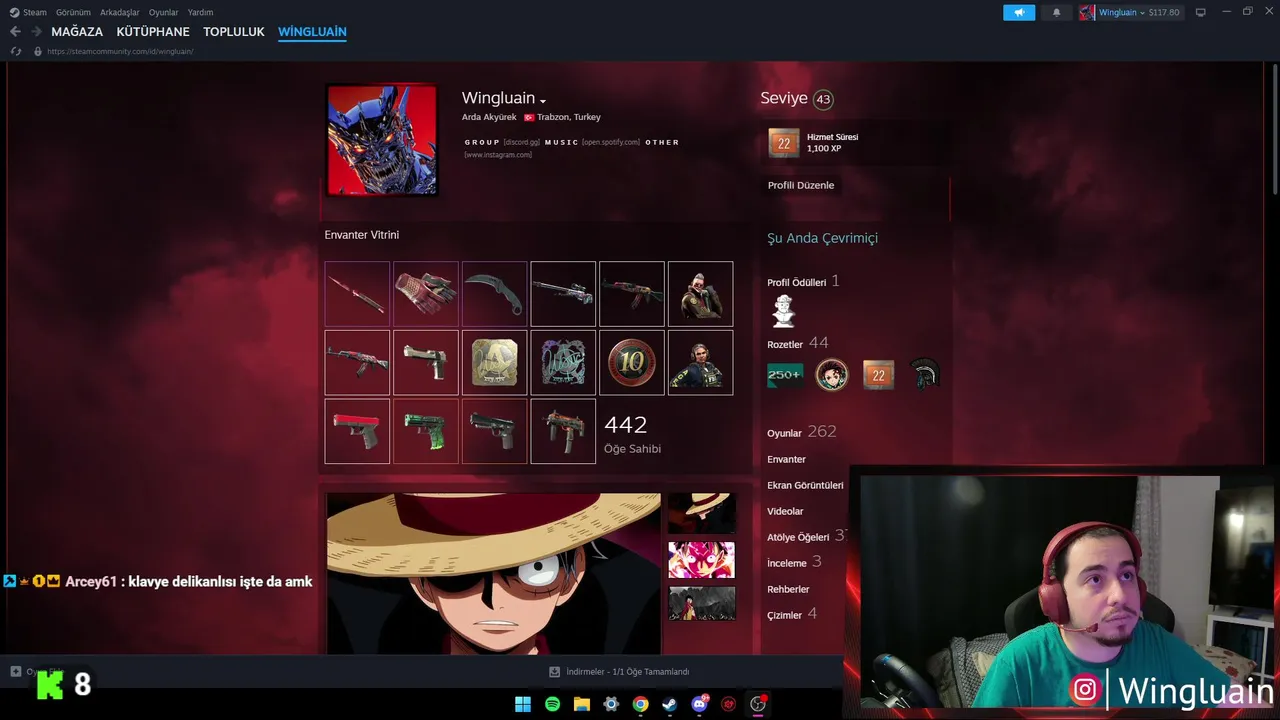This screenshot has width=1280, height=720.
Task: Select the MP7 submachine gun showcase item
Action: pyautogui.click(x=563, y=431)
